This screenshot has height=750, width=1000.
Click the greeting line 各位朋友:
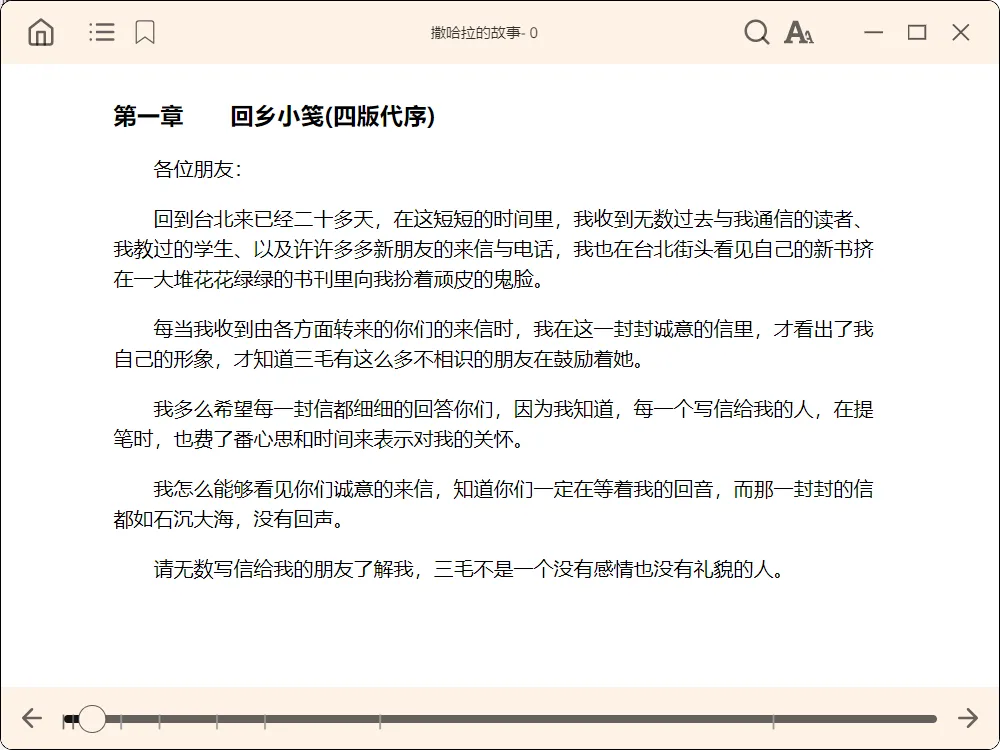tap(197, 170)
